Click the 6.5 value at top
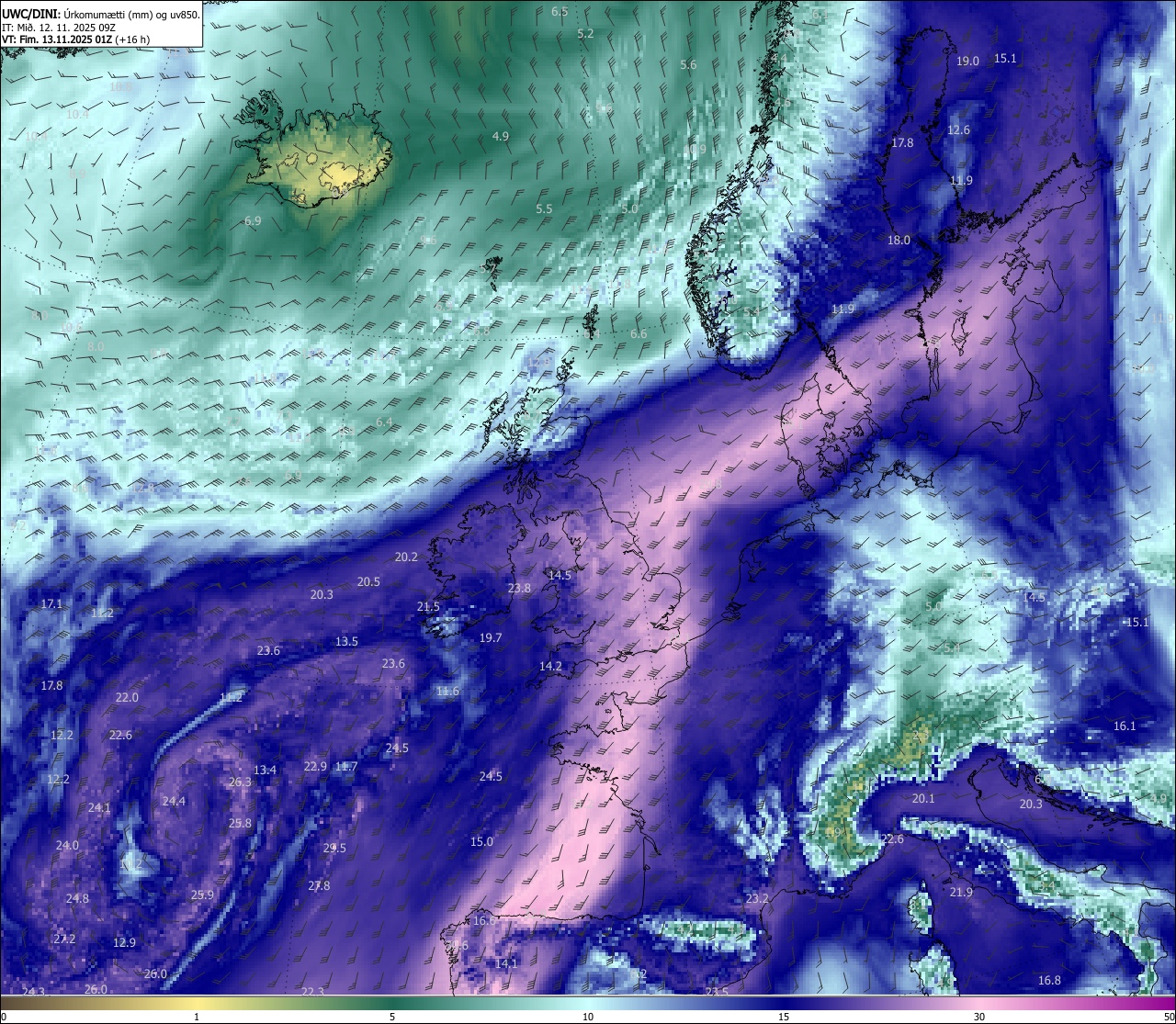1176x1024 pixels. 560,11
